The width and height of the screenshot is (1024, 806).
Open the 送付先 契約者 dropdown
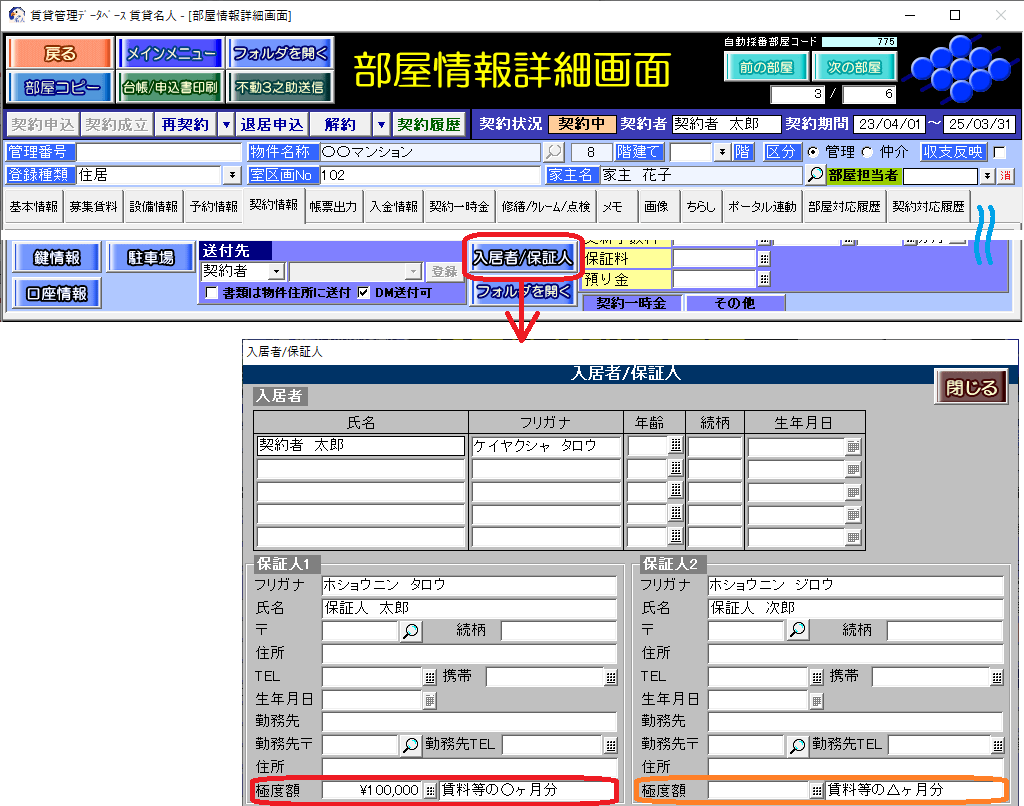[275, 271]
